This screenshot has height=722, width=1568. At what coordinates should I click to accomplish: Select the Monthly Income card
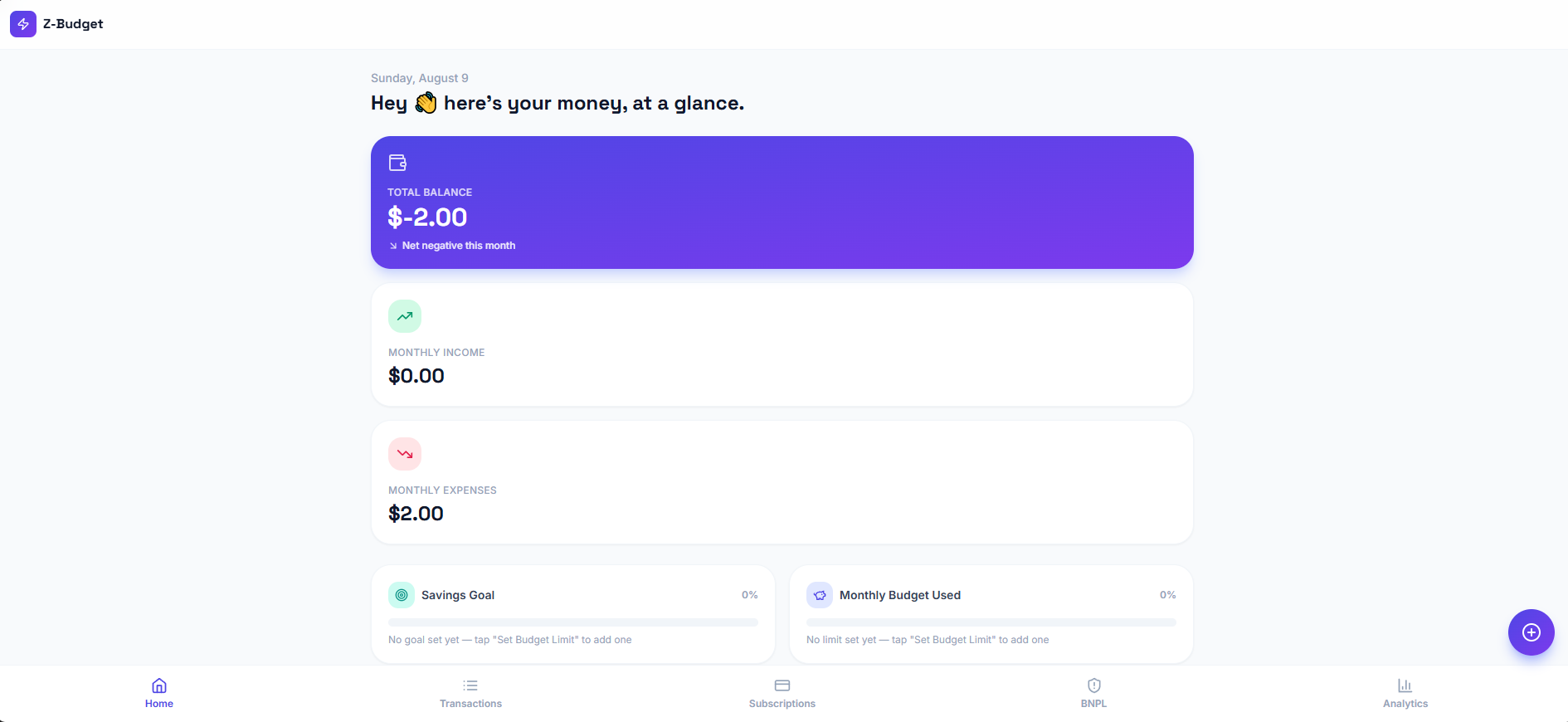click(x=782, y=344)
